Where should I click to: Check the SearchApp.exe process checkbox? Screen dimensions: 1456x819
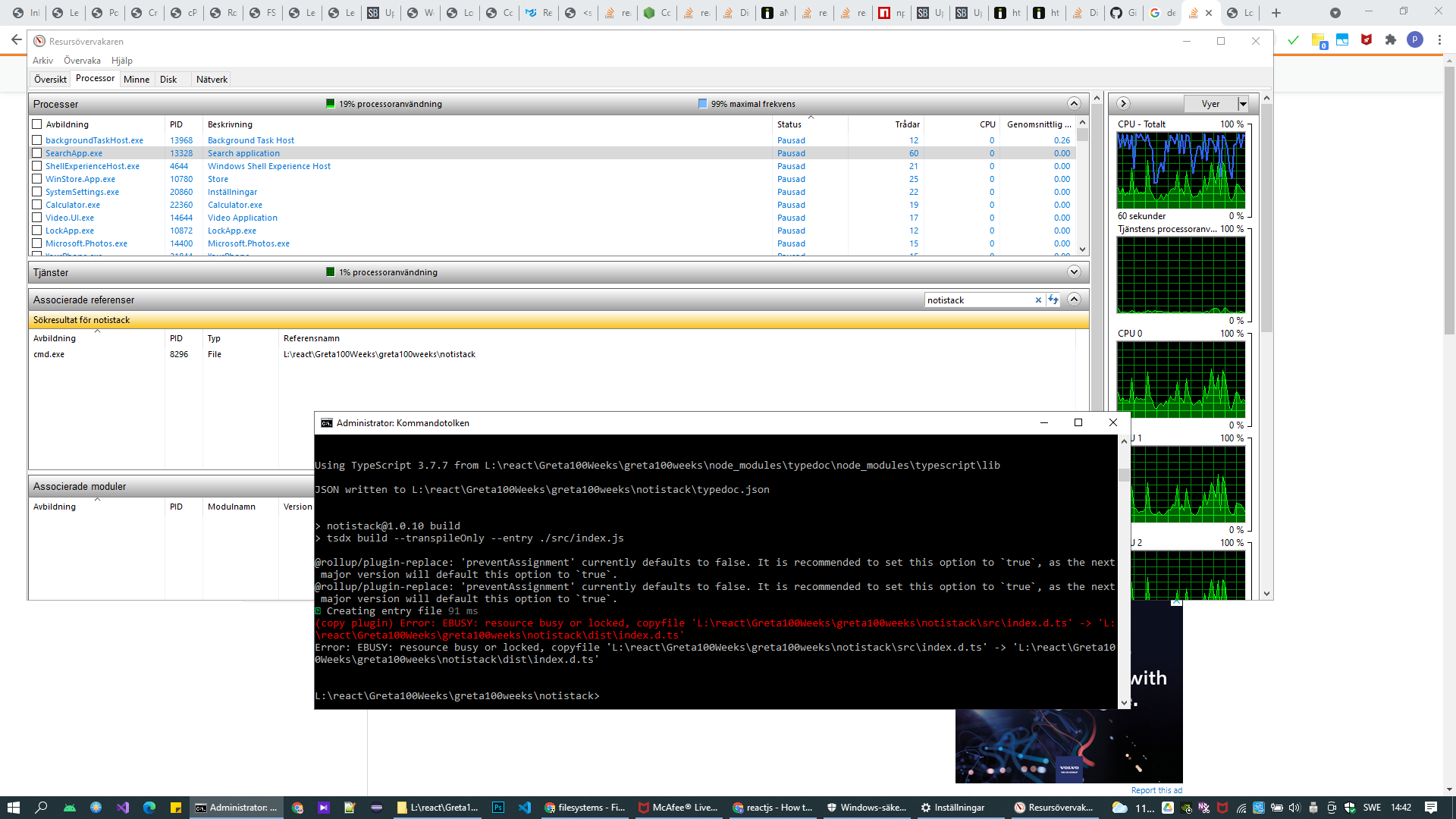pyautogui.click(x=36, y=153)
